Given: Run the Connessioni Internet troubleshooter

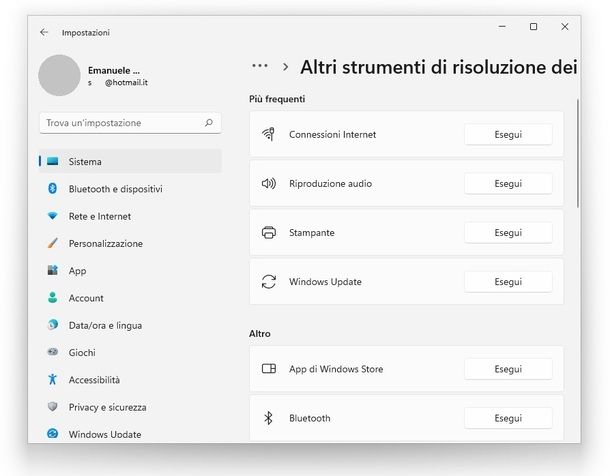Looking at the screenshot, I should pyautogui.click(x=508, y=135).
